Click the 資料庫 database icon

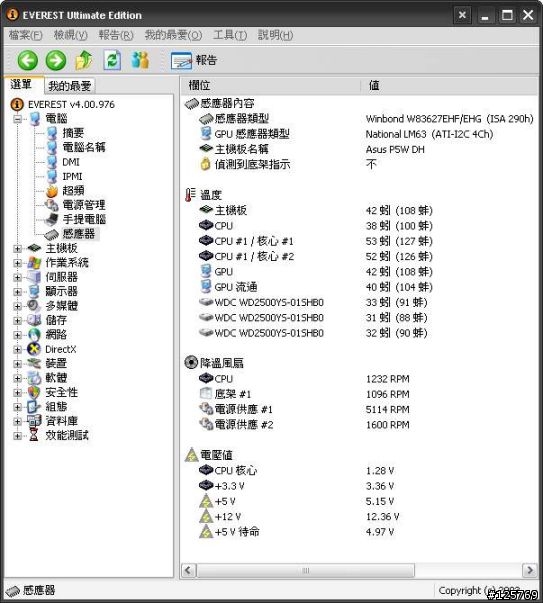point(34,421)
